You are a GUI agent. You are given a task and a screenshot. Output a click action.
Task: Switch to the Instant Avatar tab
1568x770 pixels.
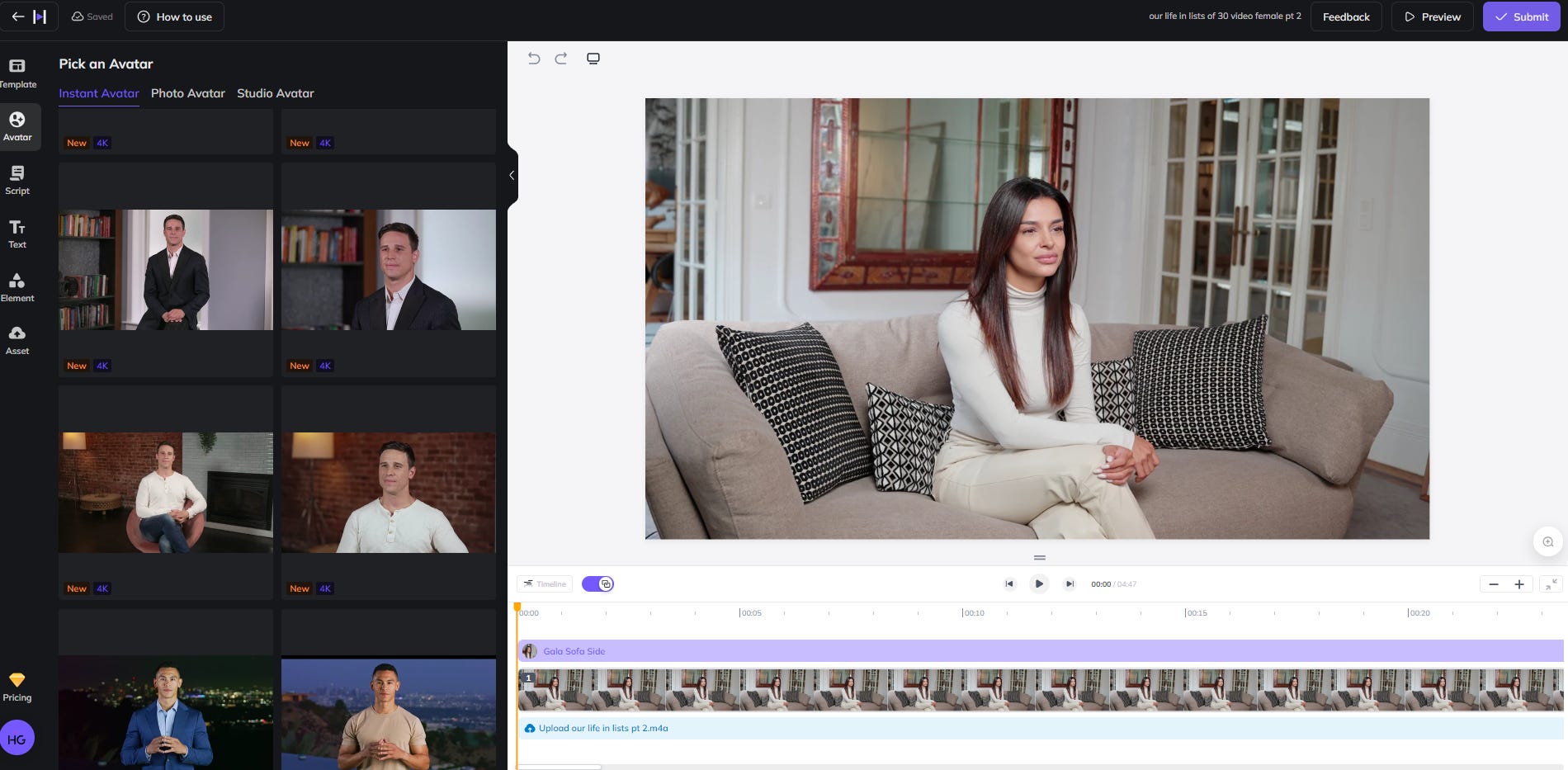tap(99, 93)
